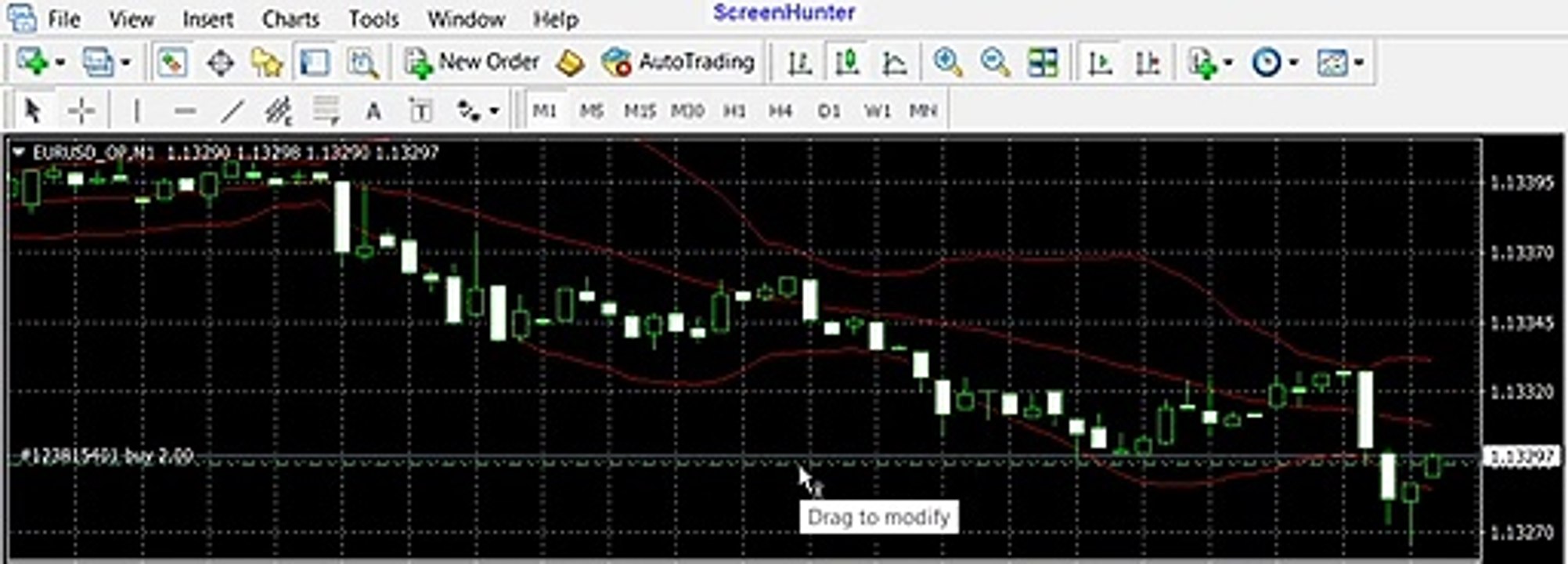Image resolution: width=1568 pixels, height=564 pixels.
Task: Toggle the AutoTrading button
Action: [x=678, y=62]
